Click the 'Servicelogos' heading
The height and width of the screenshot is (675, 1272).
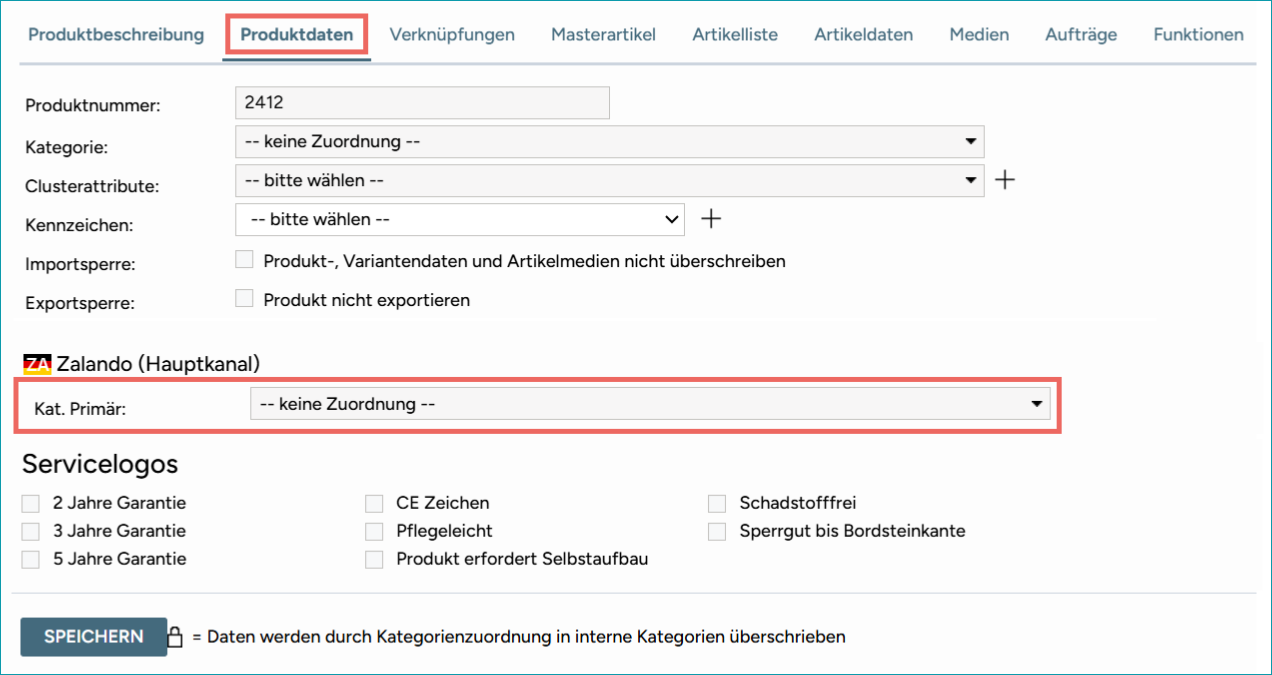click(x=100, y=464)
